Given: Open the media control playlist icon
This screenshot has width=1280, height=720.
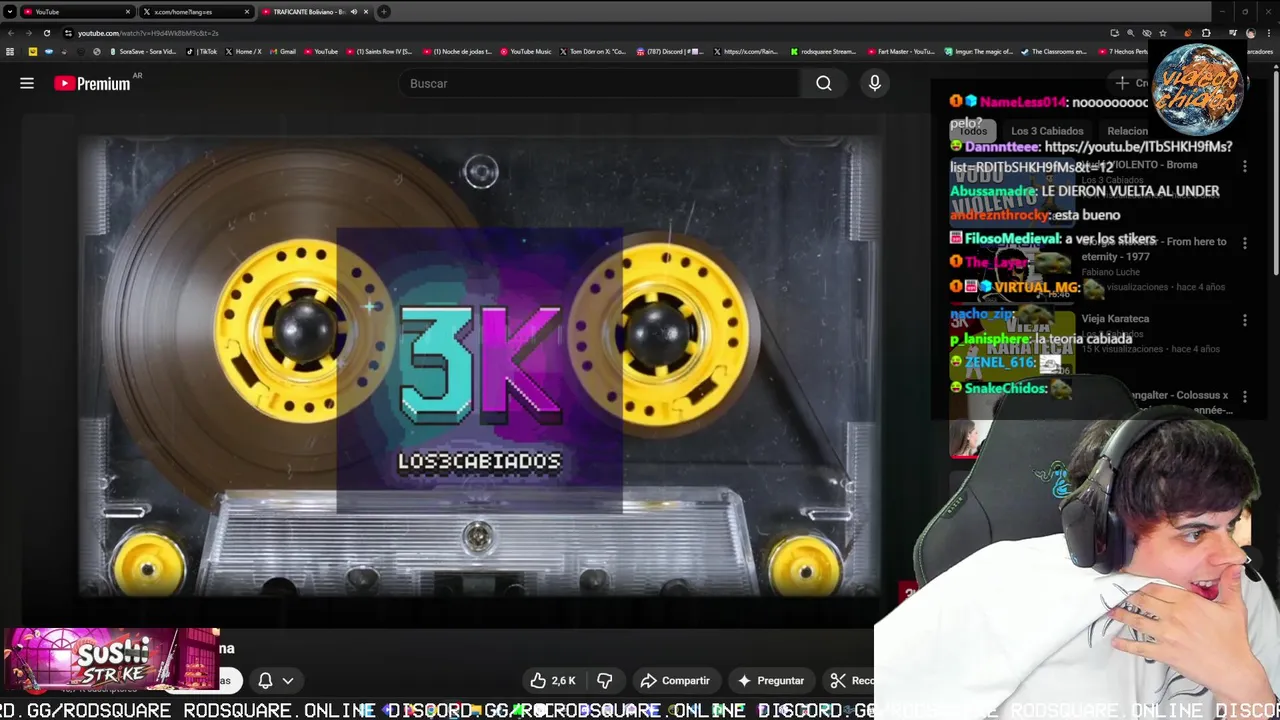Looking at the screenshot, I should (1232, 33).
